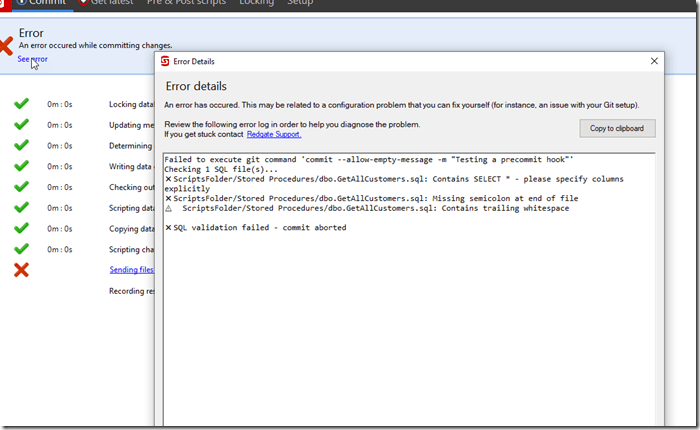This screenshot has width=700, height=430.
Task: Close the Error Details dialog
Action: [x=654, y=62]
